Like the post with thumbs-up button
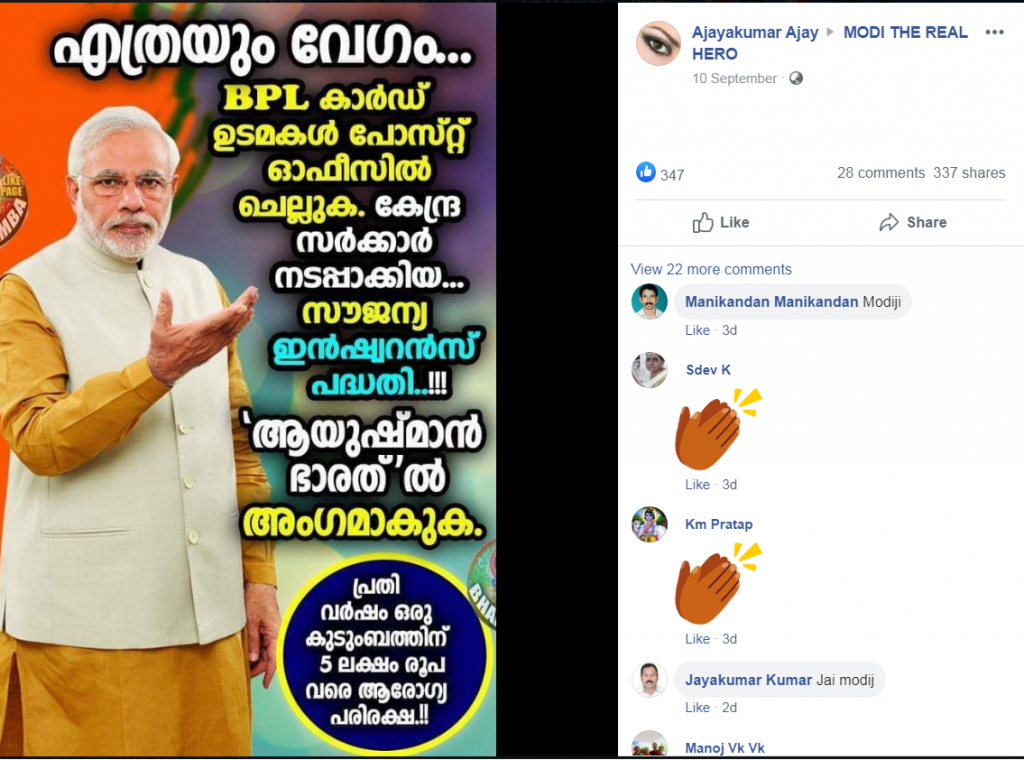Image resolution: width=1024 pixels, height=760 pixels. (721, 223)
